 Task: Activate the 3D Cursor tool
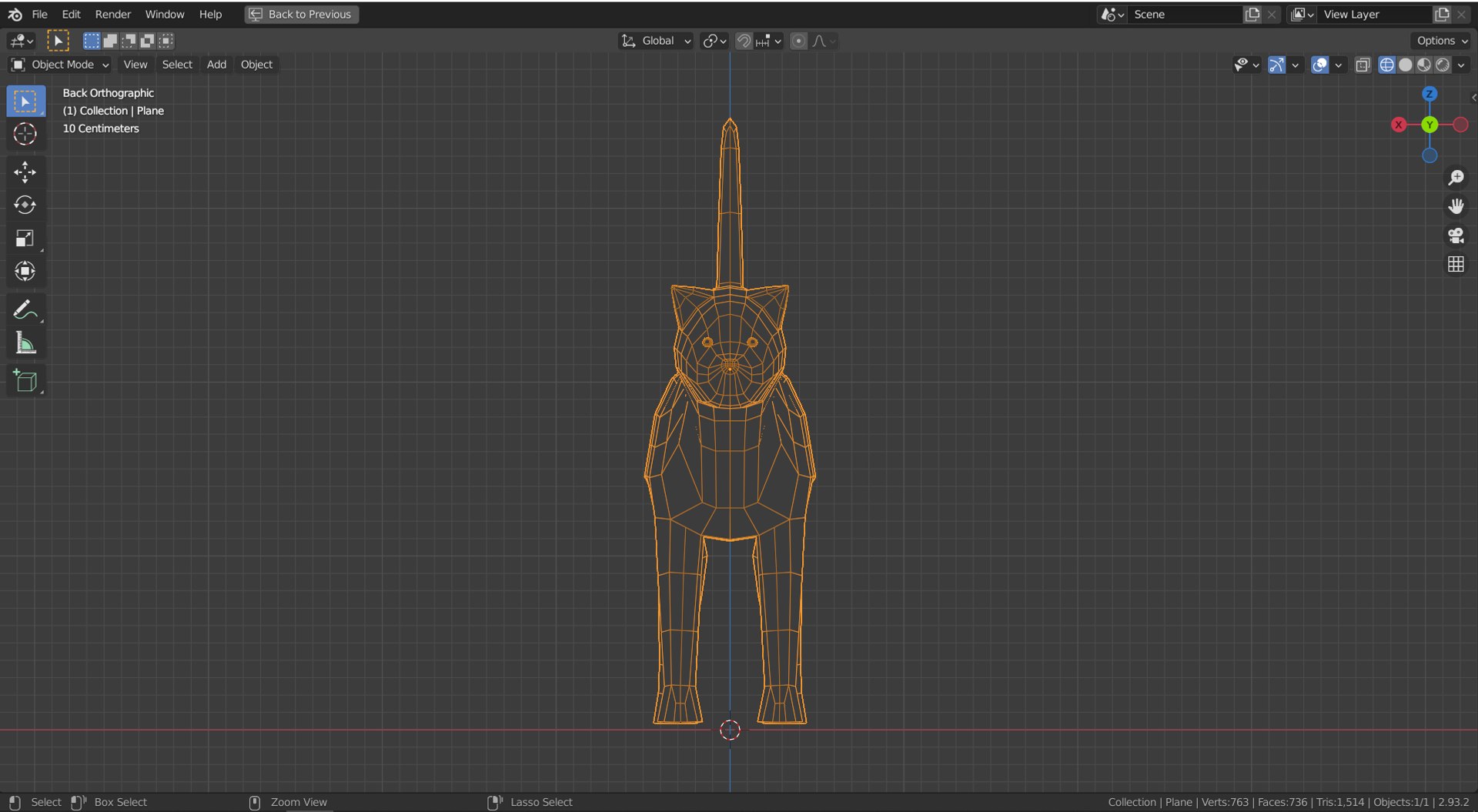[25, 134]
